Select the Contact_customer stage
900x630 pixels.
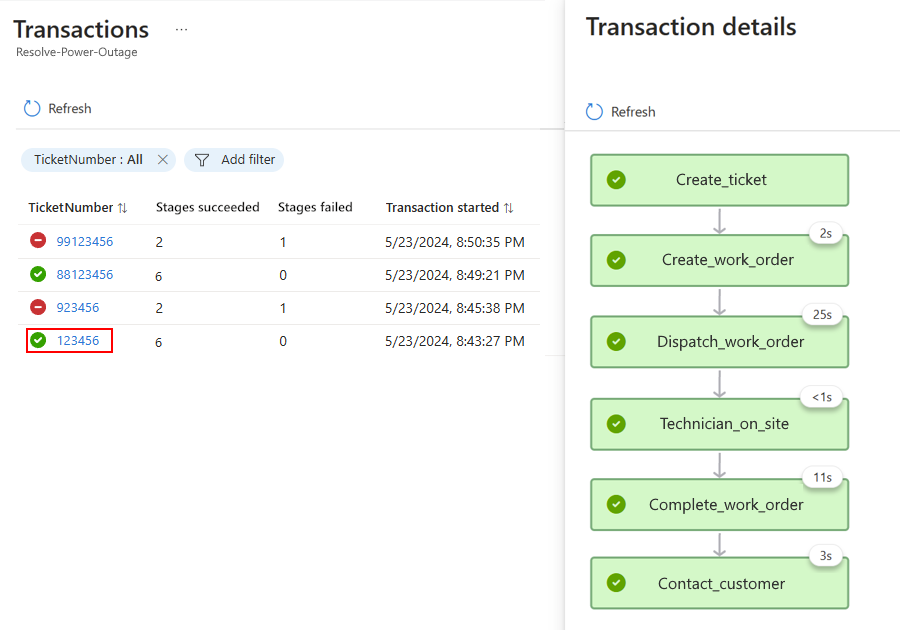pos(719,584)
